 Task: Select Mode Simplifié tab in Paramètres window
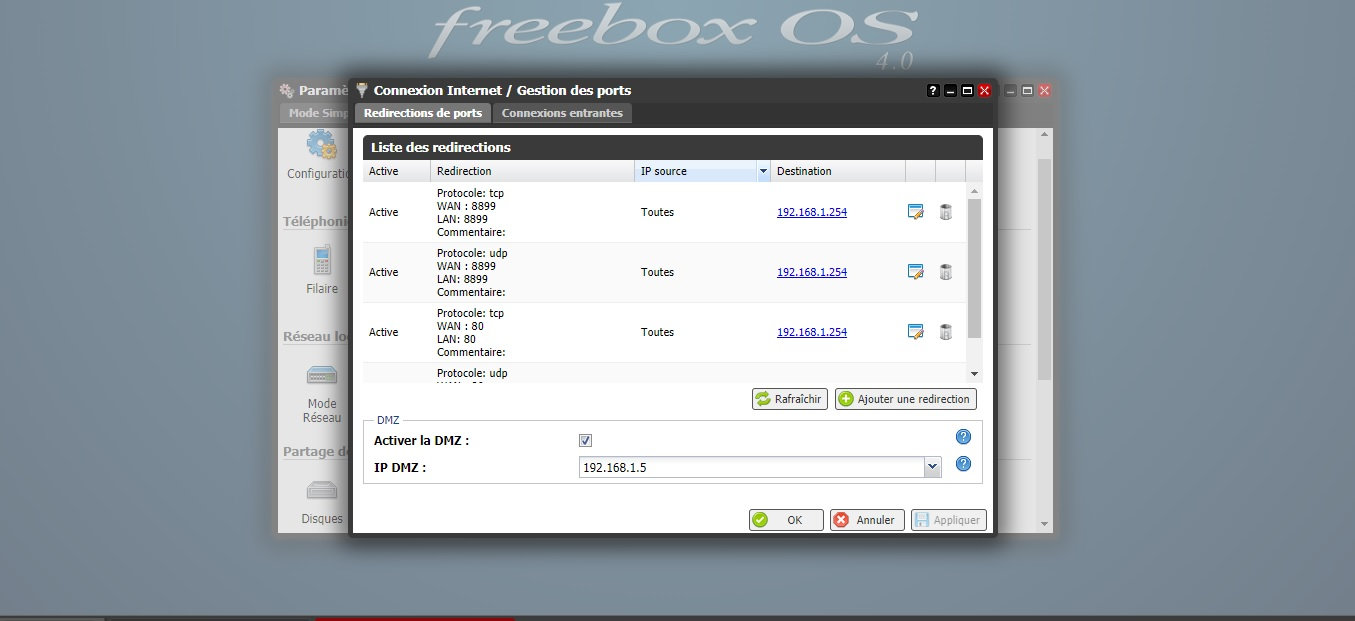pos(314,113)
